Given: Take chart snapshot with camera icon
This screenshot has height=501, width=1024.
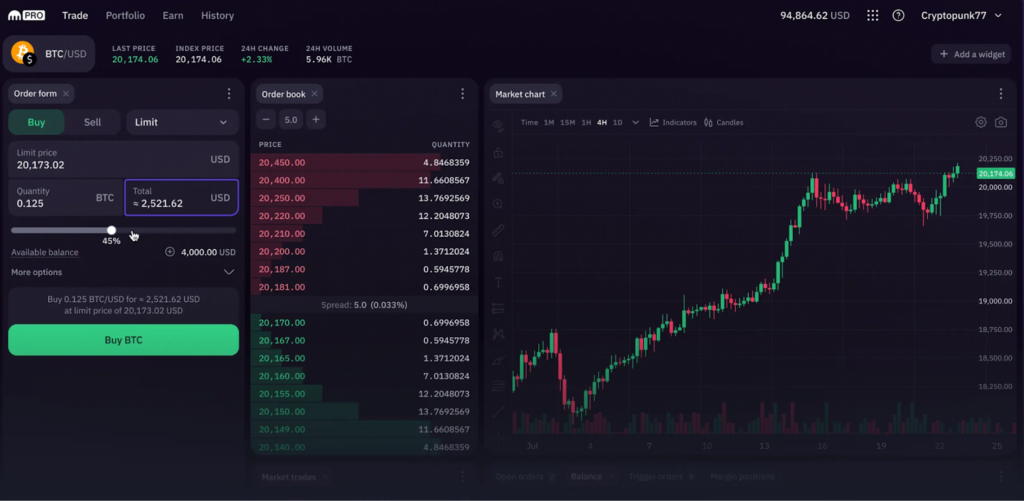Looking at the screenshot, I should (x=1000, y=122).
